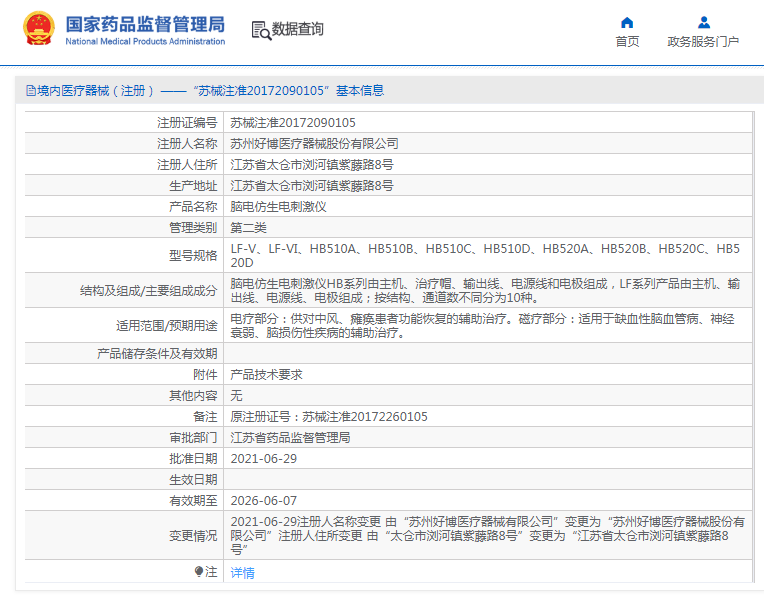Click the lightbulb icon next to 注
Image resolution: width=764 pixels, height=597 pixels.
[199, 571]
